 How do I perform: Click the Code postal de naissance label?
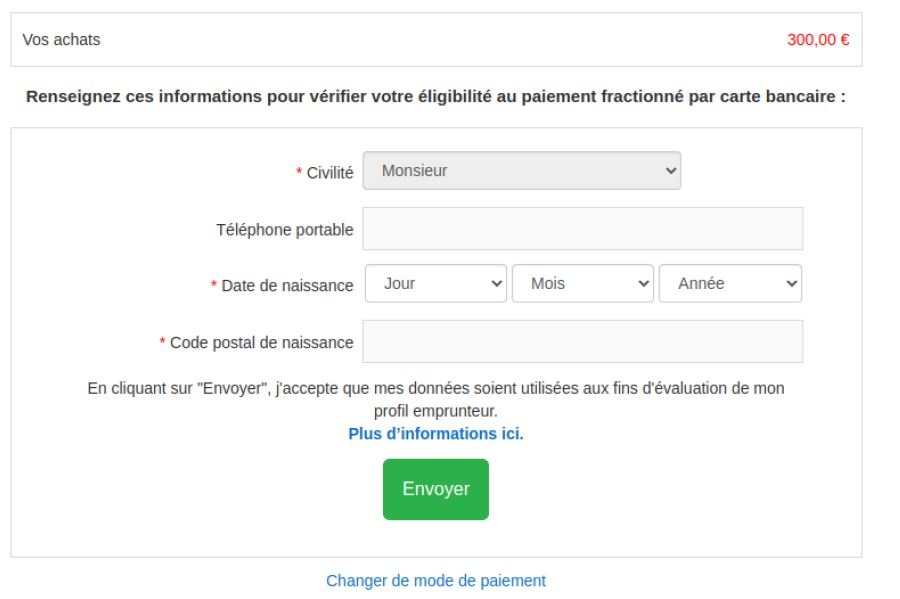pos(261,343)
